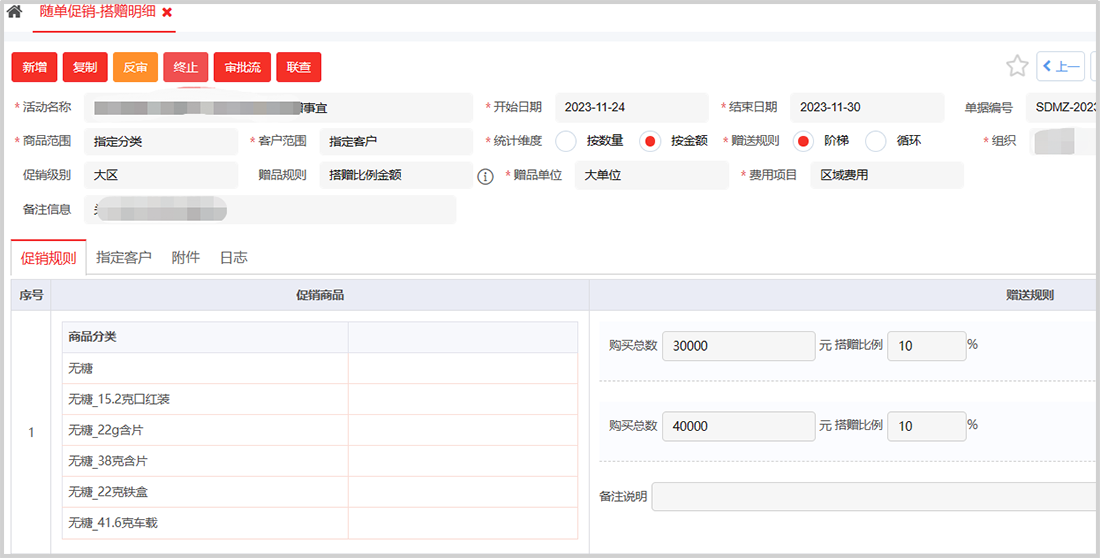
Task: Go to previous record with 上一 button
Action: click(x=1060, y=67)
